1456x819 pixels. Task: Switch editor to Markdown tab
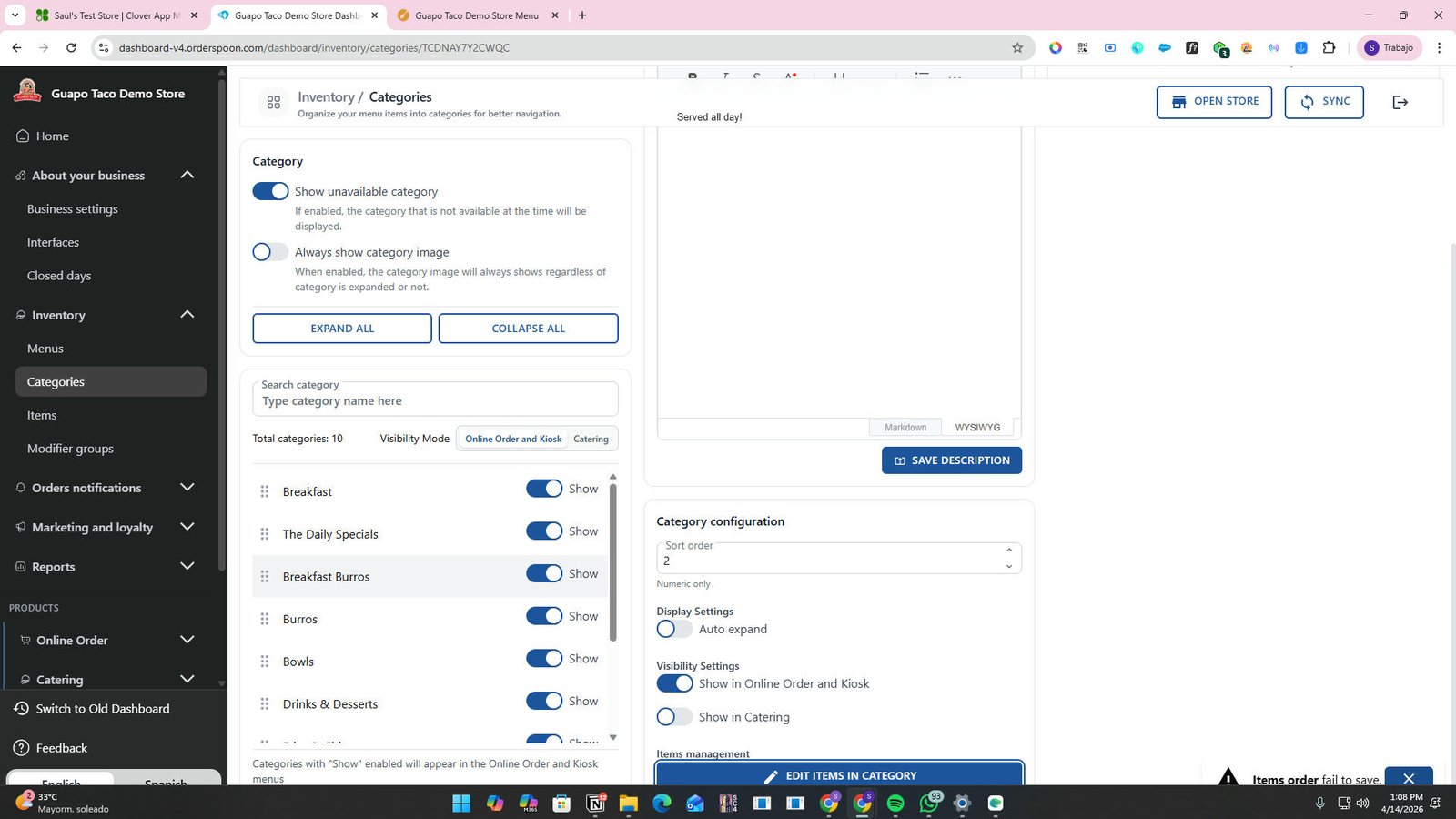[x=905, y=428]
